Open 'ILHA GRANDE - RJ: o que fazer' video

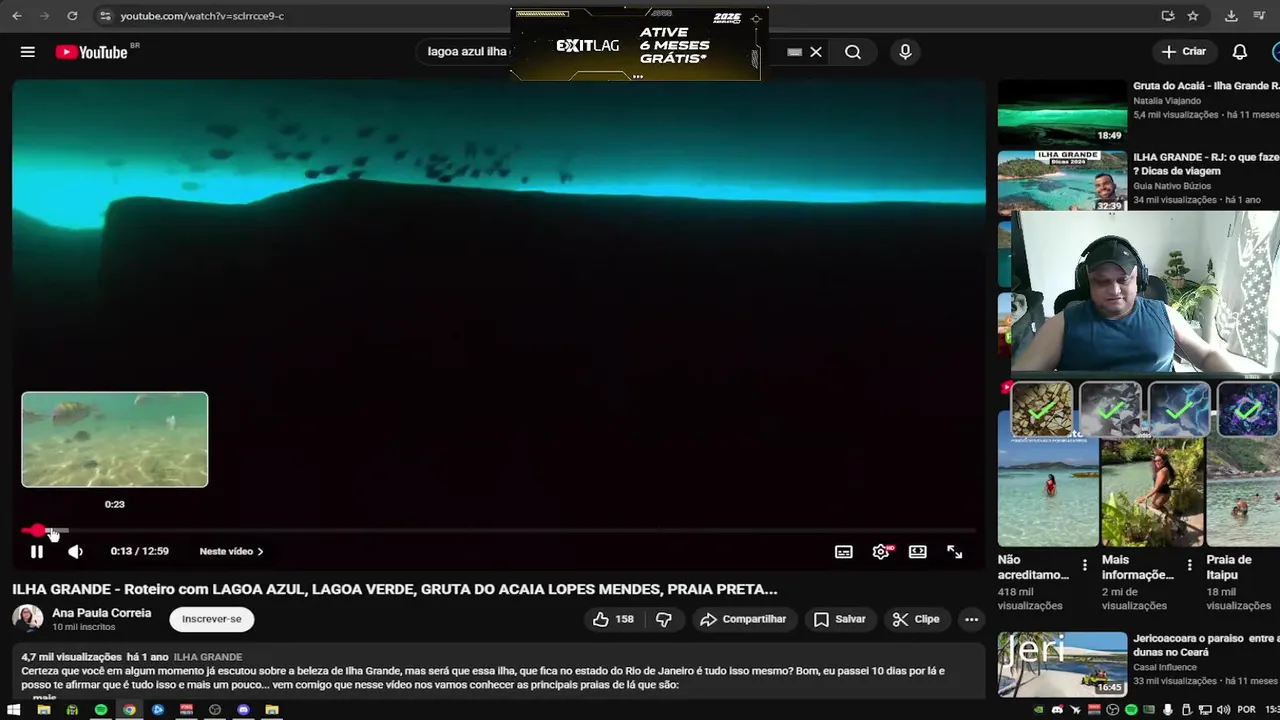point(1206,164)
